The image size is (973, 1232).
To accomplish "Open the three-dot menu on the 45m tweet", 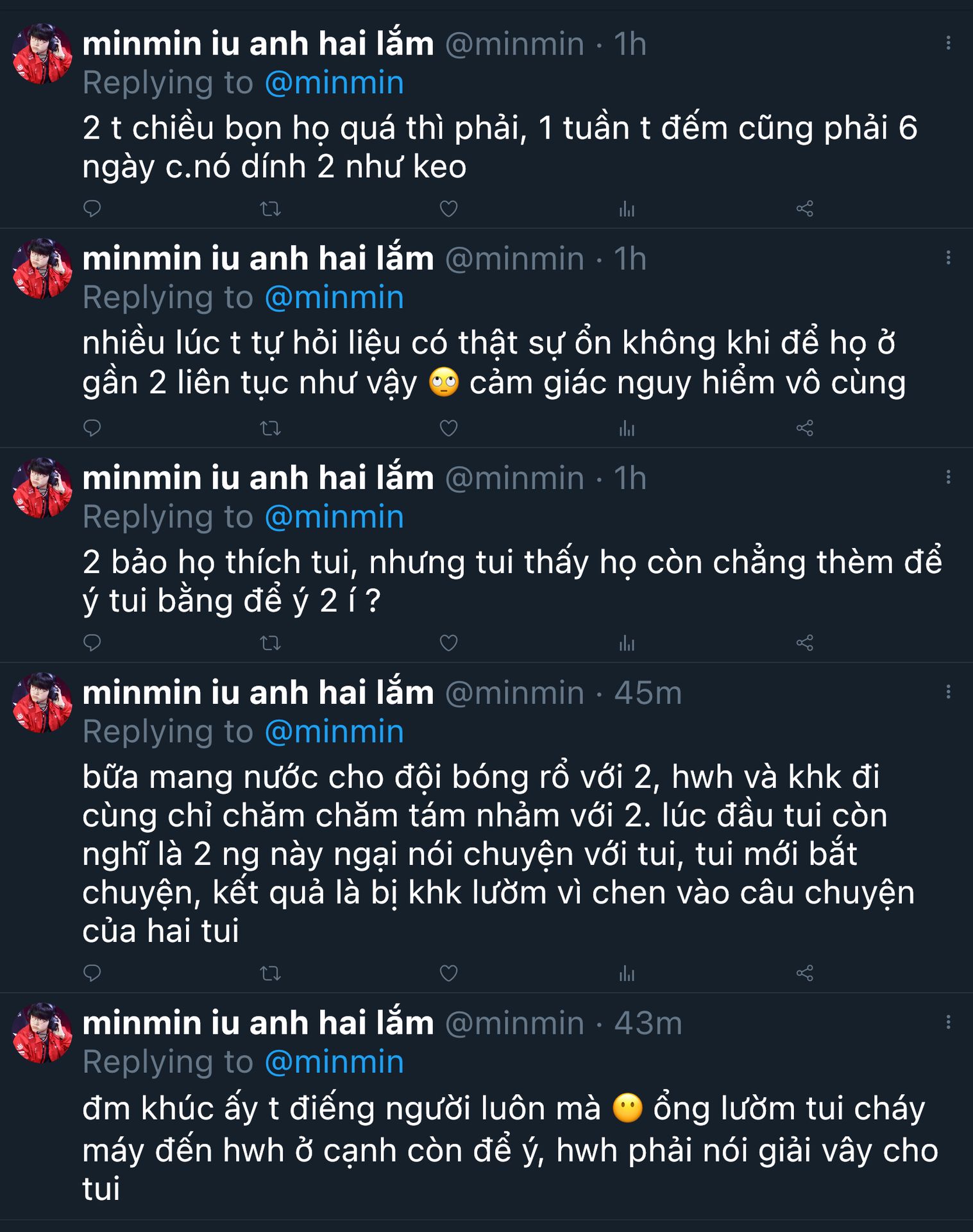I will pos(948,692).
